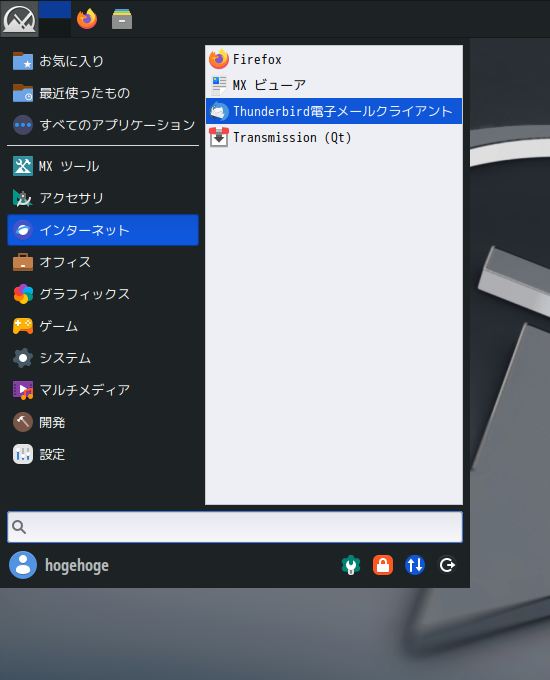The width and height of the screenshot is (550, 680).
Task: Open the マルチメディア category
Action: click(x=103, y=390)
